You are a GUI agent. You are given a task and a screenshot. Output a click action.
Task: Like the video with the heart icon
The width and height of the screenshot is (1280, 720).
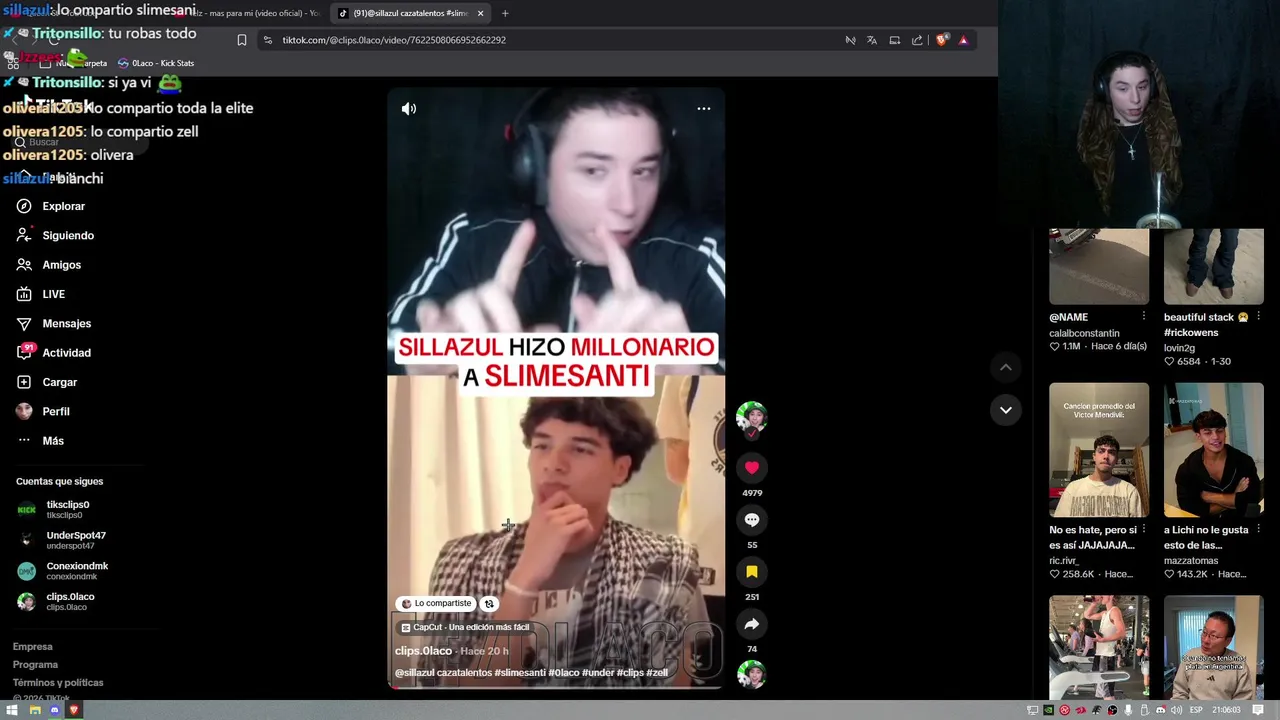pyautogui.click(x=752, y=467)
